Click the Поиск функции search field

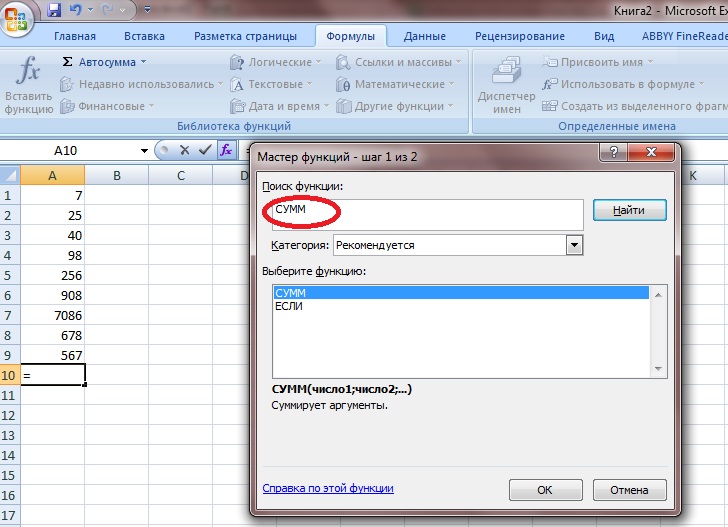tap(428, 215)
